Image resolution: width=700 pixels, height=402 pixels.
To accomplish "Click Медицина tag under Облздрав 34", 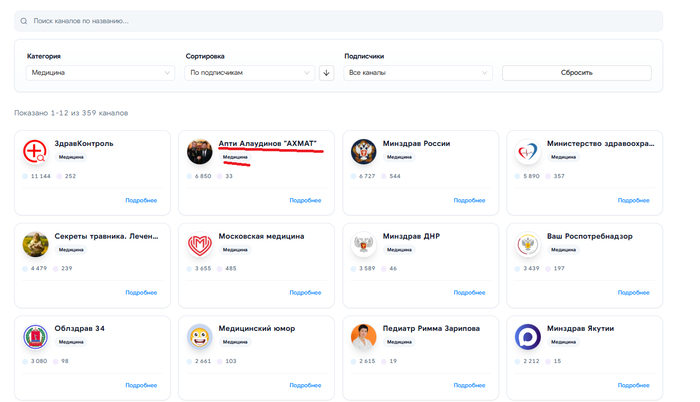I will [x=71, y=342].
